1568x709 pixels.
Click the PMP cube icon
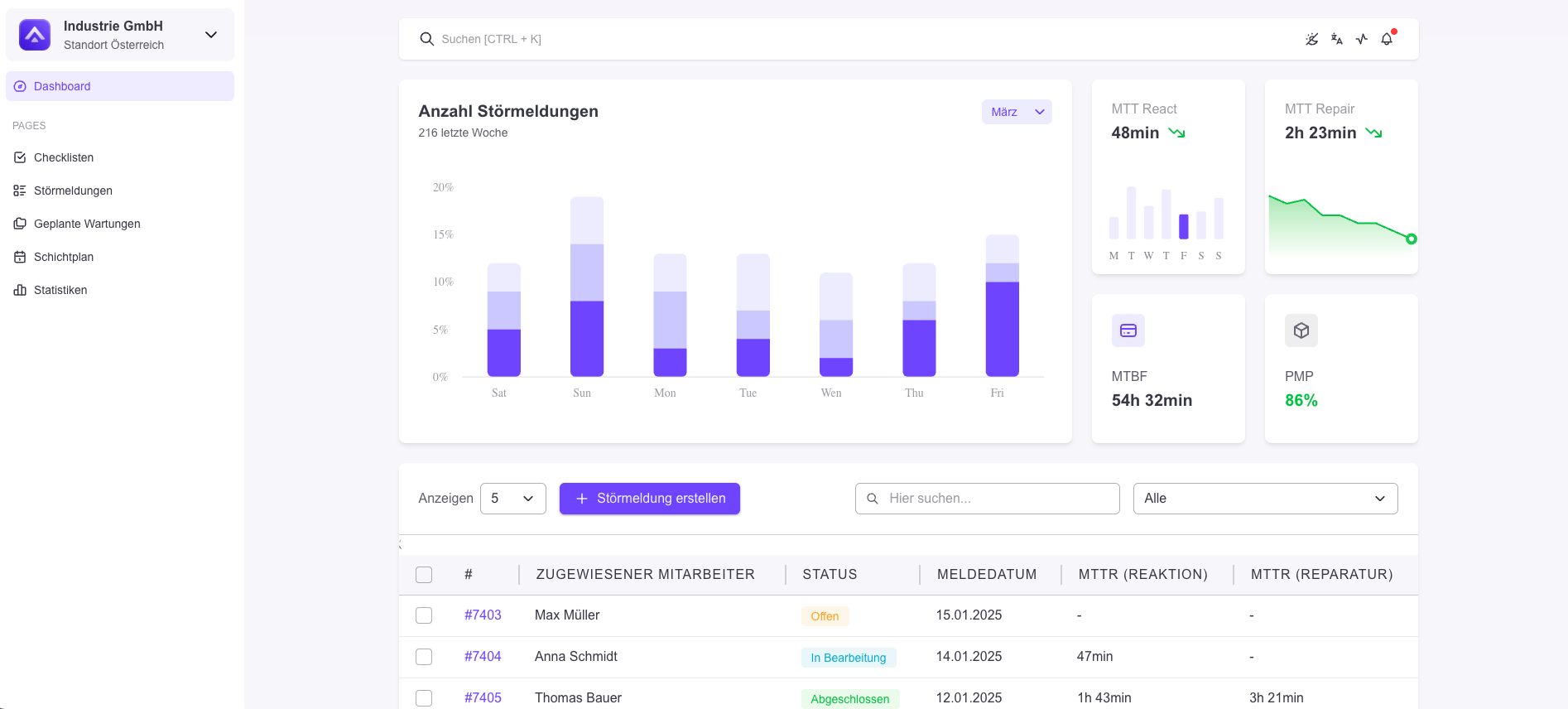pos(1301,330)
